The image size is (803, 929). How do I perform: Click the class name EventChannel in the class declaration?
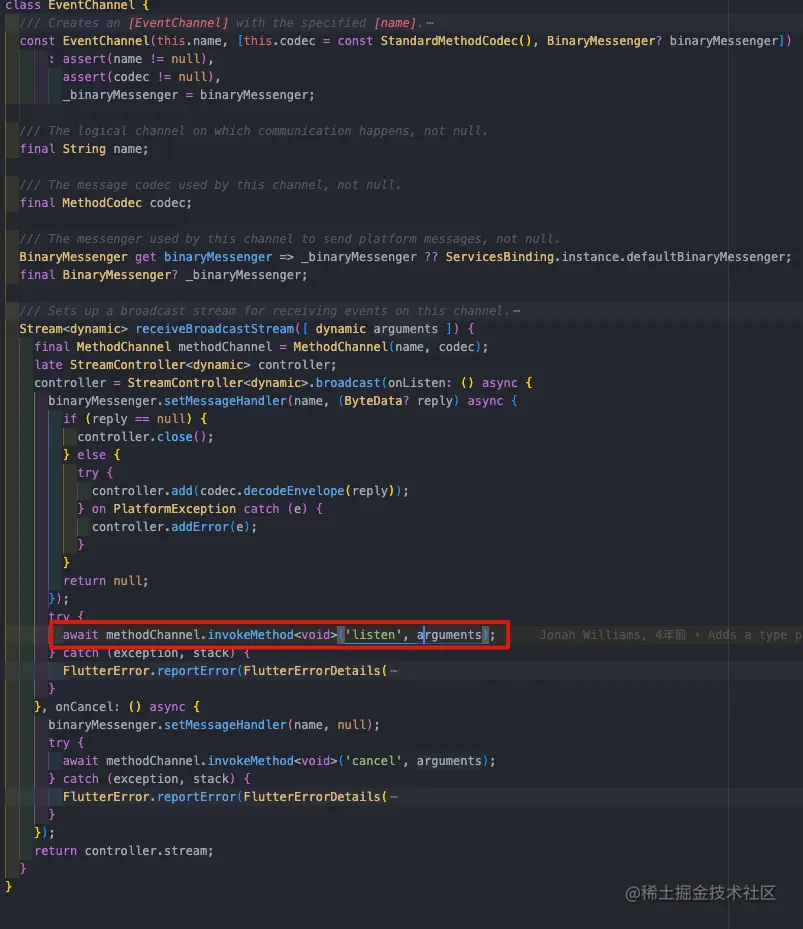click(91, 5)
